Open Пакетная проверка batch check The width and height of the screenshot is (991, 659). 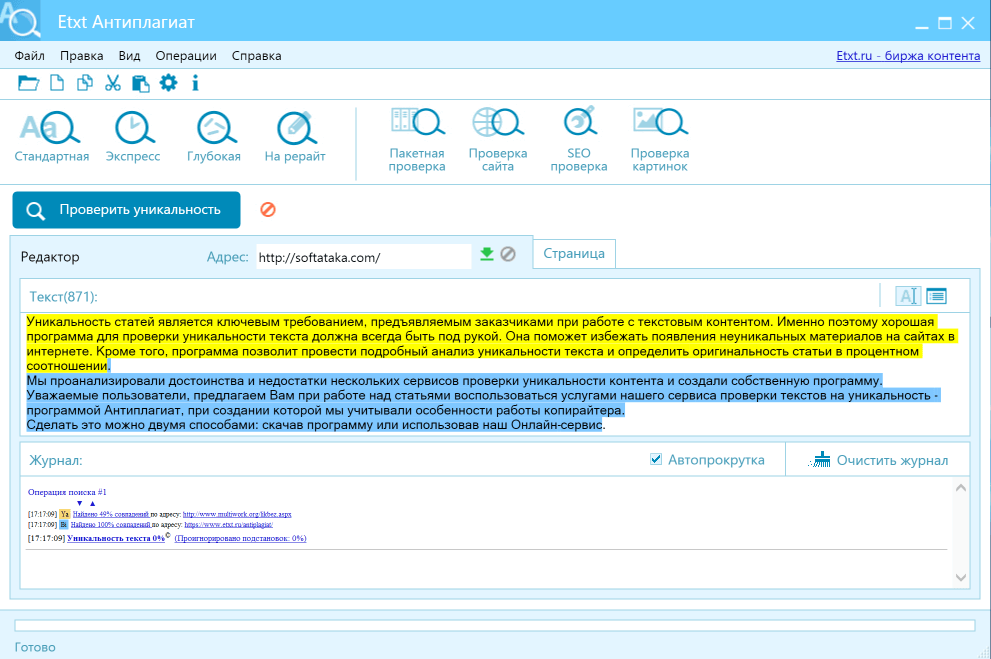[417, 139]
